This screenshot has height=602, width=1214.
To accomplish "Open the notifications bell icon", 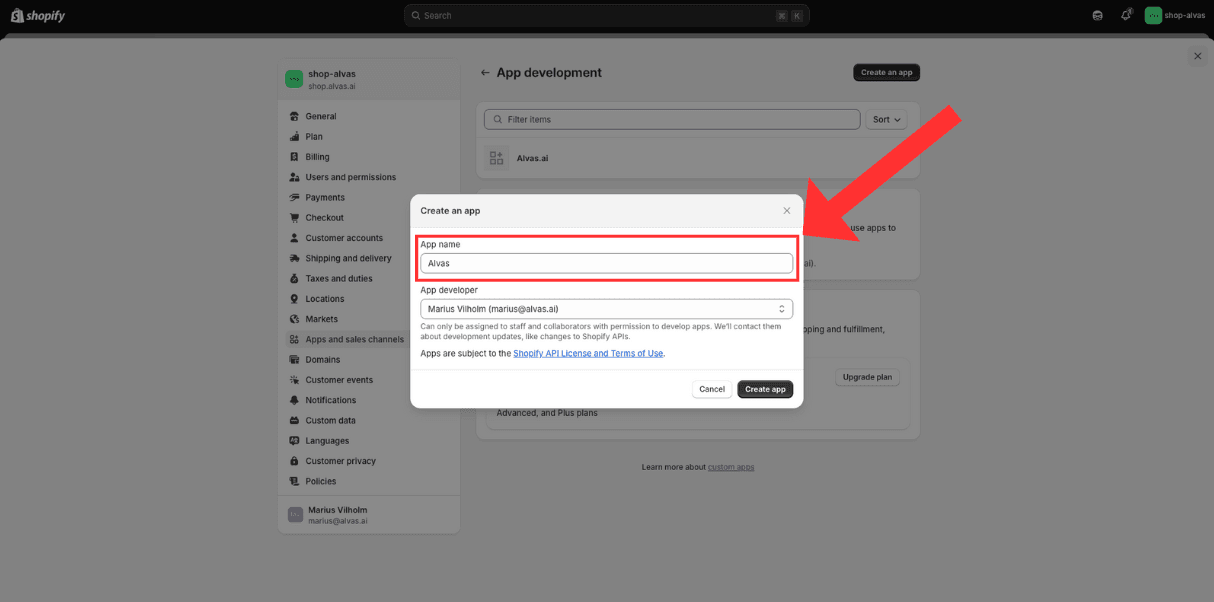I will tap(1125, 15).
